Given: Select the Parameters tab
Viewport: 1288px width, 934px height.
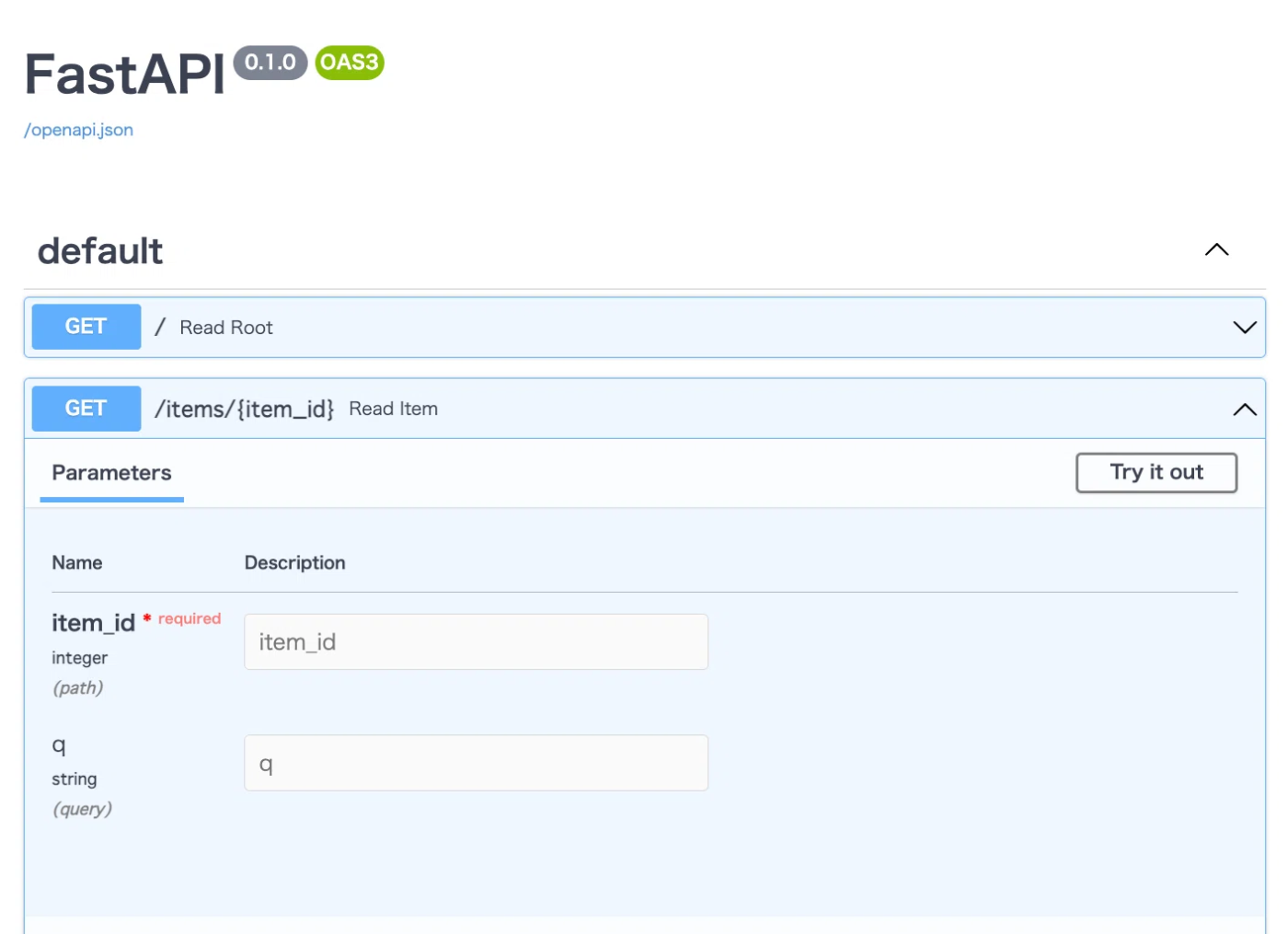Looking at the screenshot, I should (111, 473).
